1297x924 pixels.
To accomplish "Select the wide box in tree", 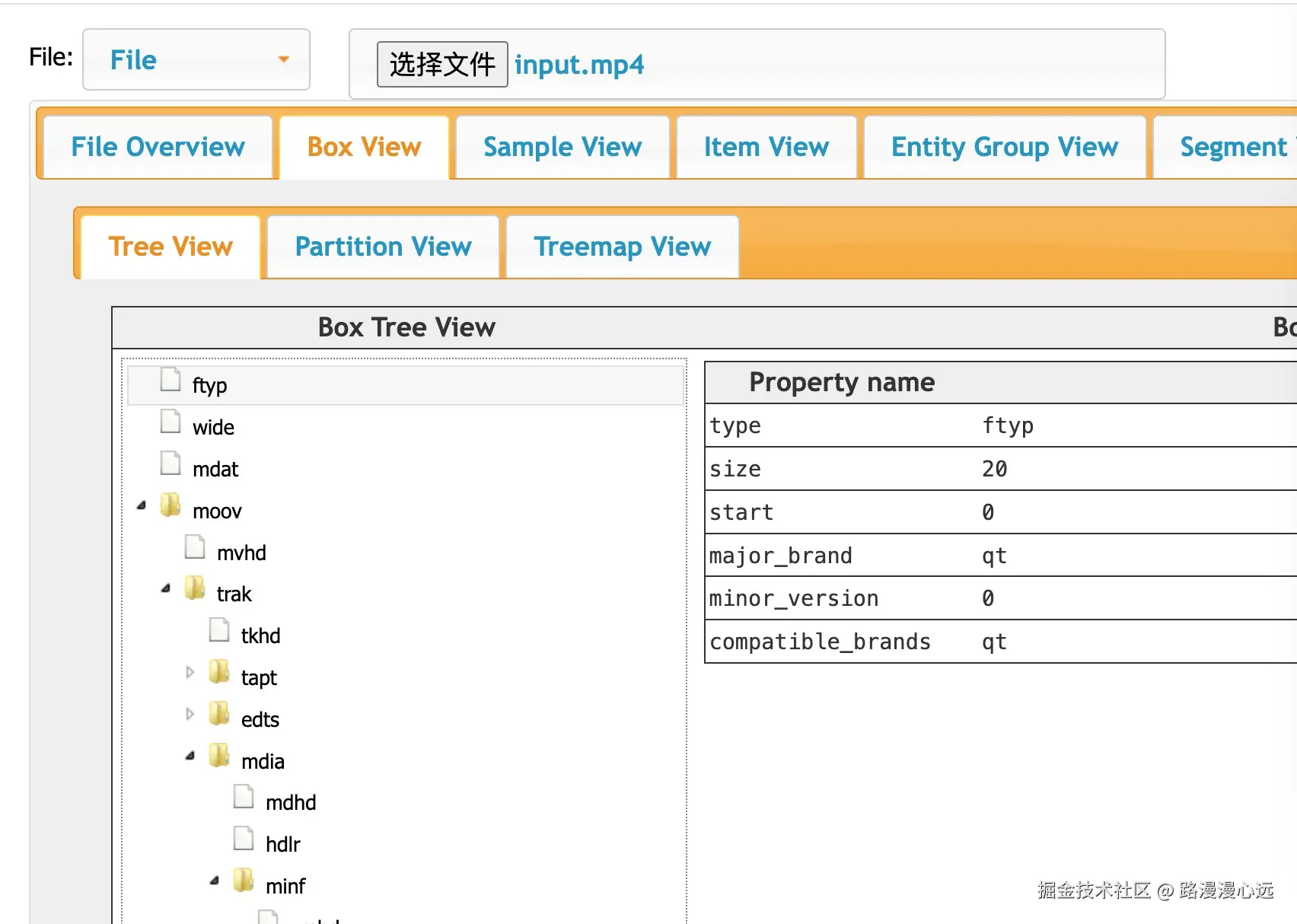I will 213,427.
